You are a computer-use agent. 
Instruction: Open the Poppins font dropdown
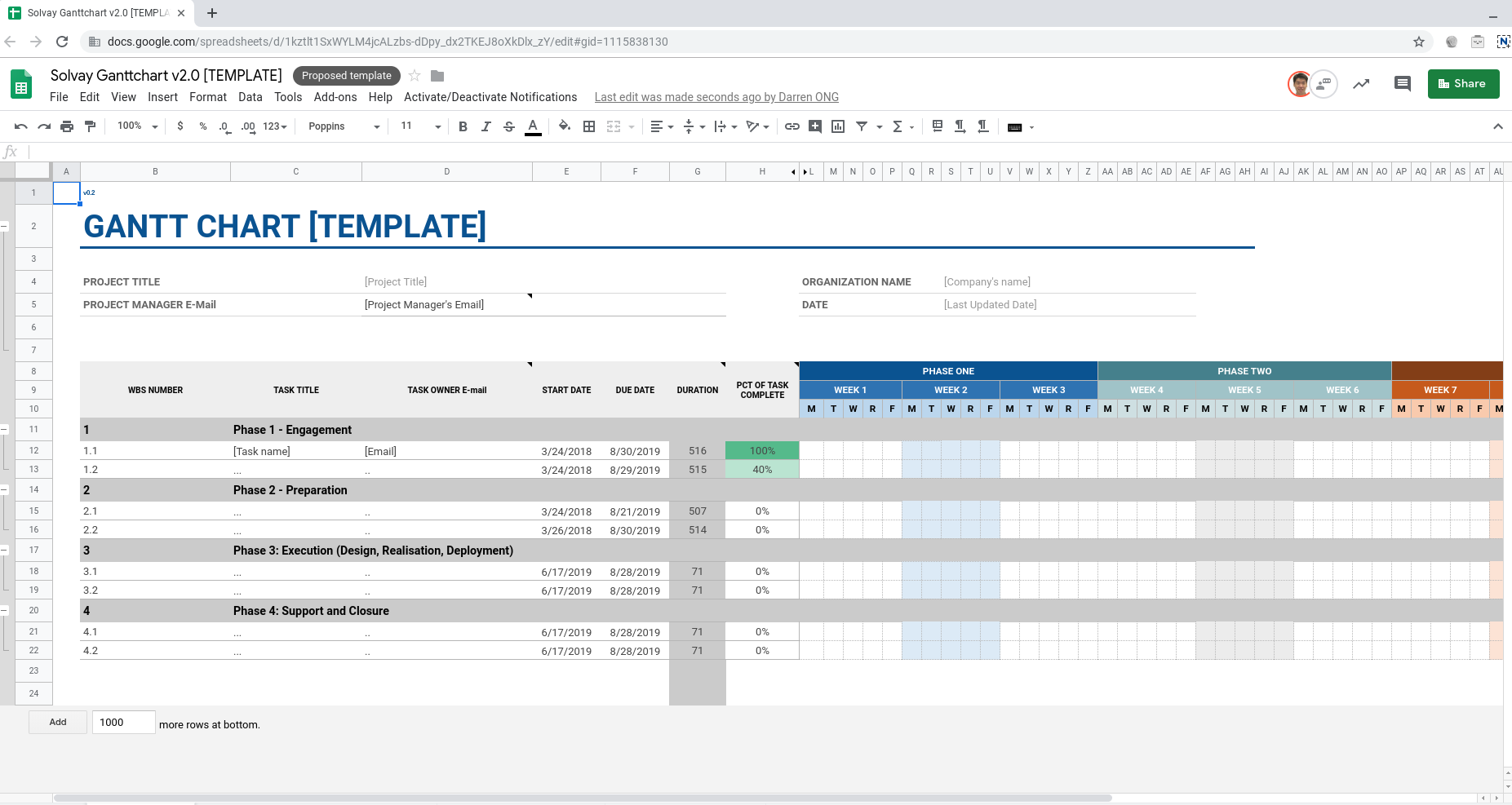[x=344, y=126]
